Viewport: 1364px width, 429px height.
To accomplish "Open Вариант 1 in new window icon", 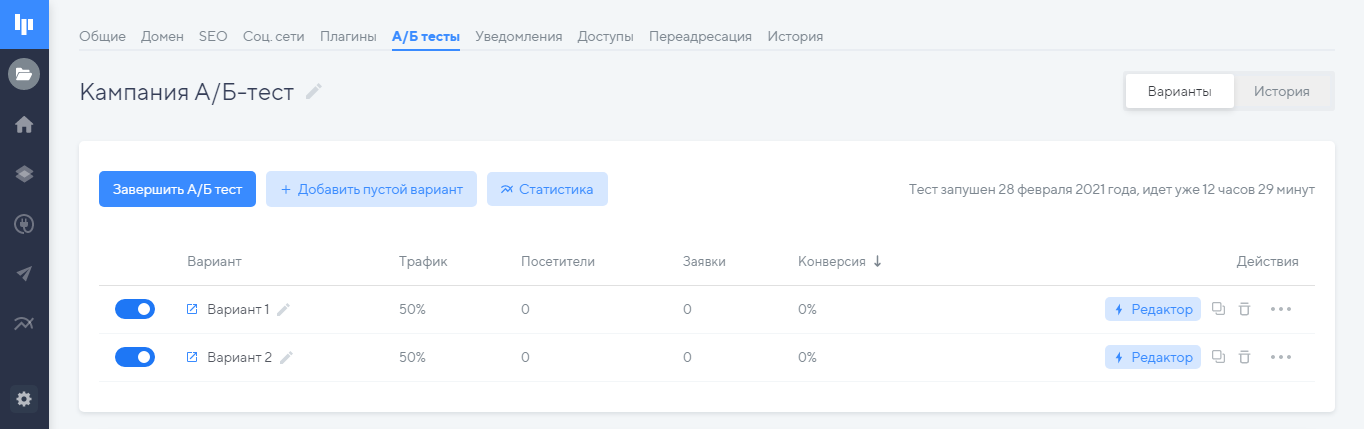I will point(193,309).
